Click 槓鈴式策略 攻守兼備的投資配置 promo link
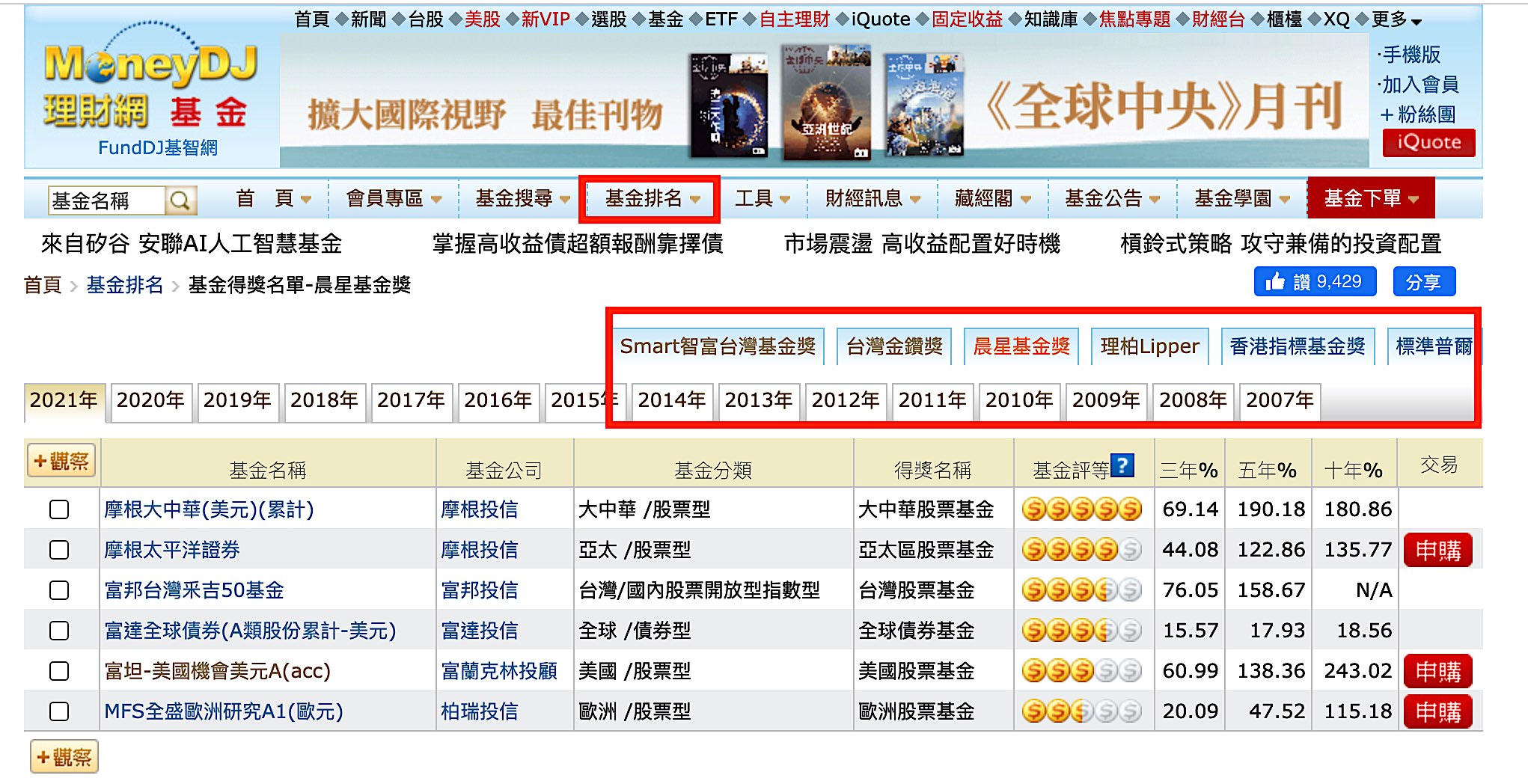1528x784 pixels. click(1281, 244)
